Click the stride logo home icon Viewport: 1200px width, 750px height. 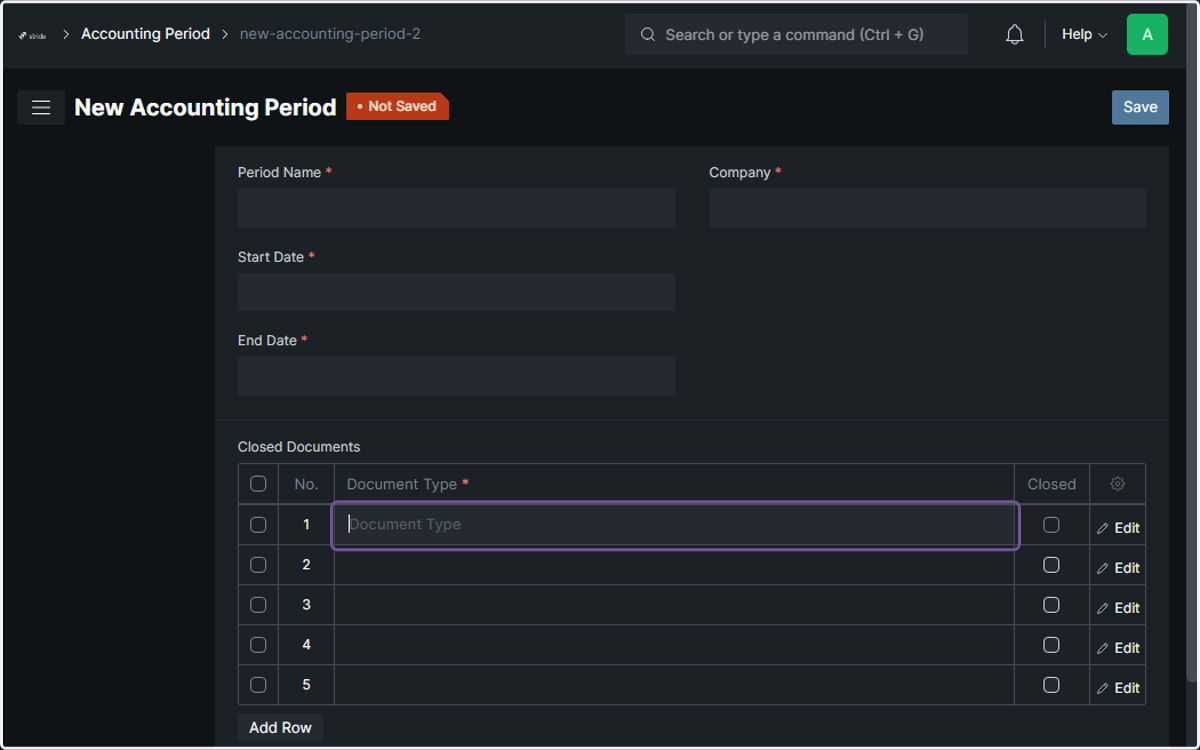[32, 35]
